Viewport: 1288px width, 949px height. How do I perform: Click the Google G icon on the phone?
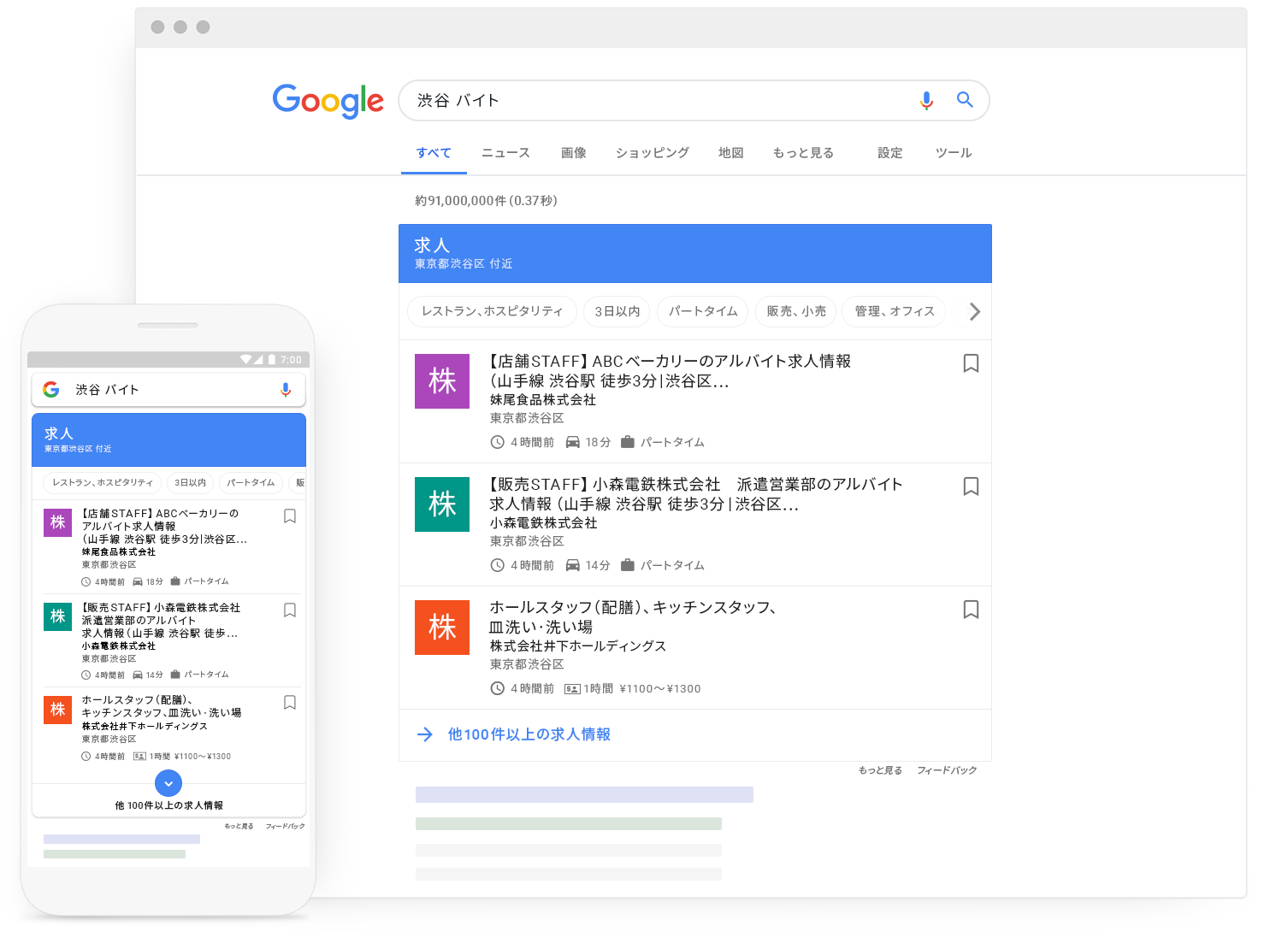(x=51, y=390)
